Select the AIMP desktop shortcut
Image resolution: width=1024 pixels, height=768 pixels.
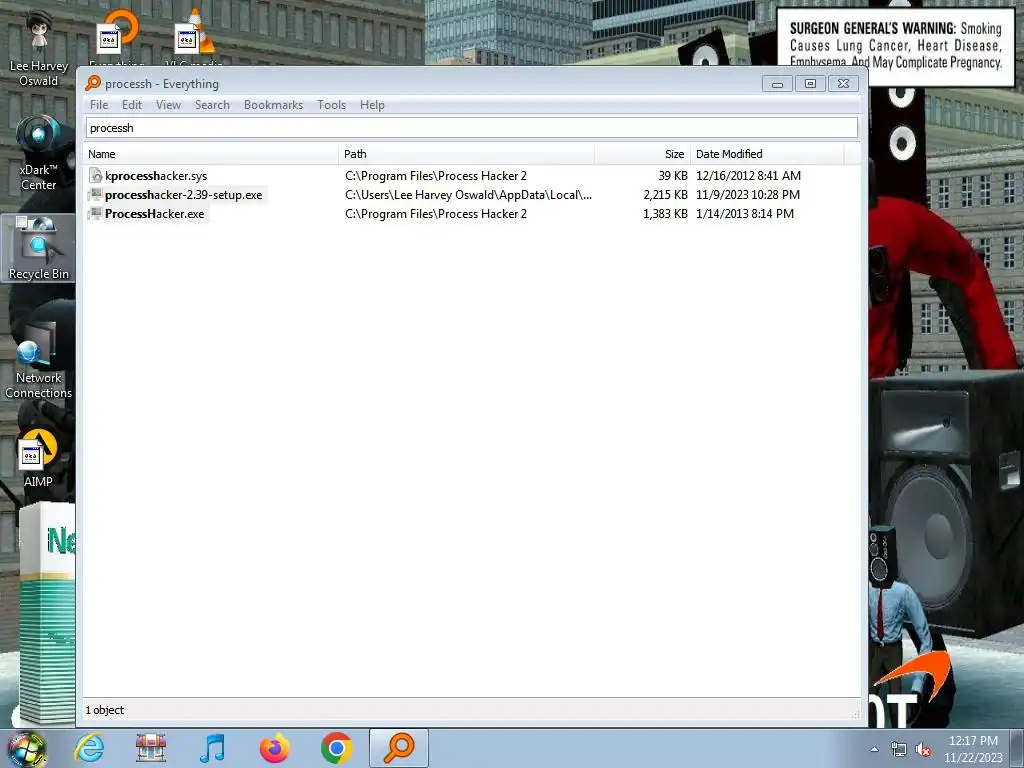[x=38, y=458]
